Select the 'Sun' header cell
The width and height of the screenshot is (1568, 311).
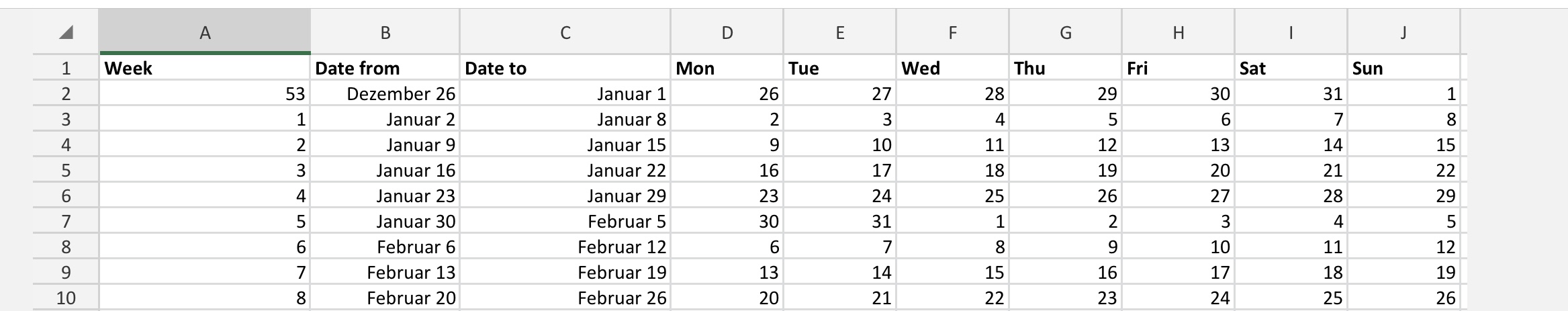point(1403,69)
